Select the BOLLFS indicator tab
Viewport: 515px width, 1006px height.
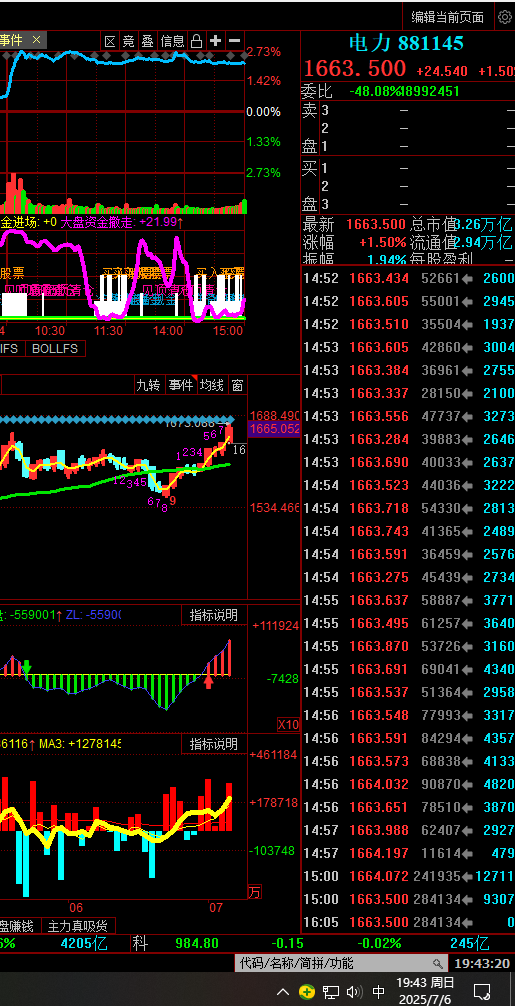pos(55,348)
